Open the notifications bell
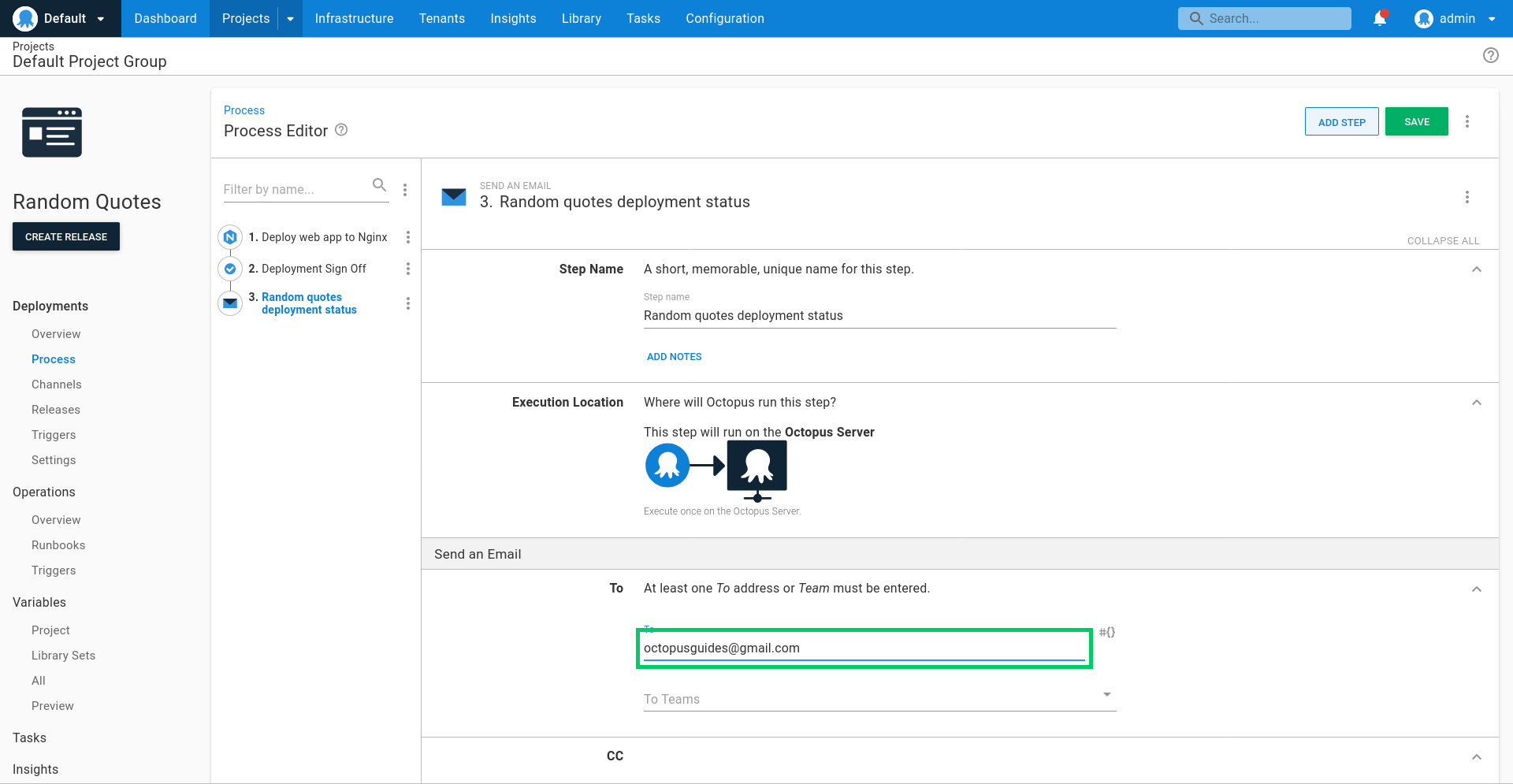 point(1380,18)
